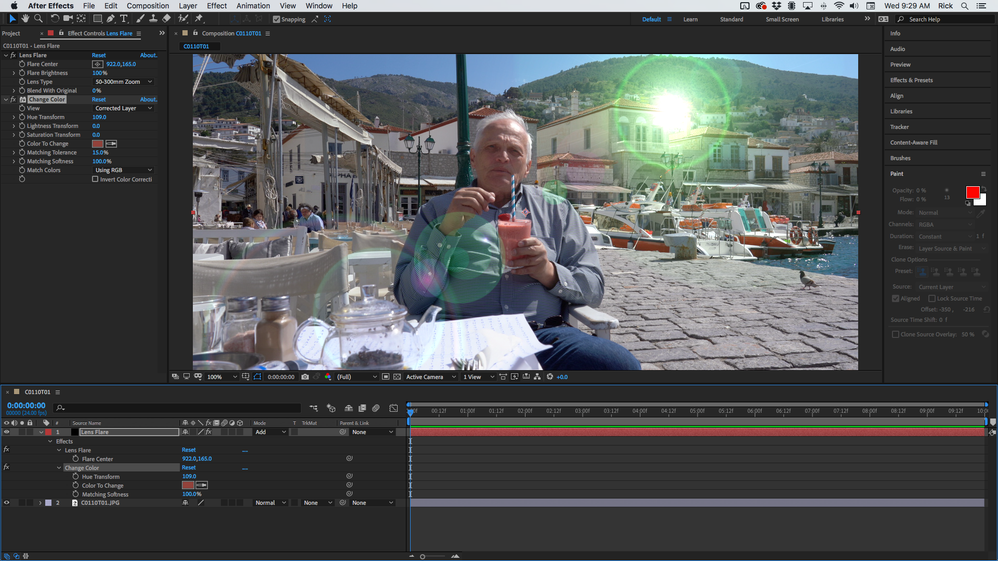Open the Active Camera view dropdown
This screenshot has width=998, height=561.
pos(430,377)
